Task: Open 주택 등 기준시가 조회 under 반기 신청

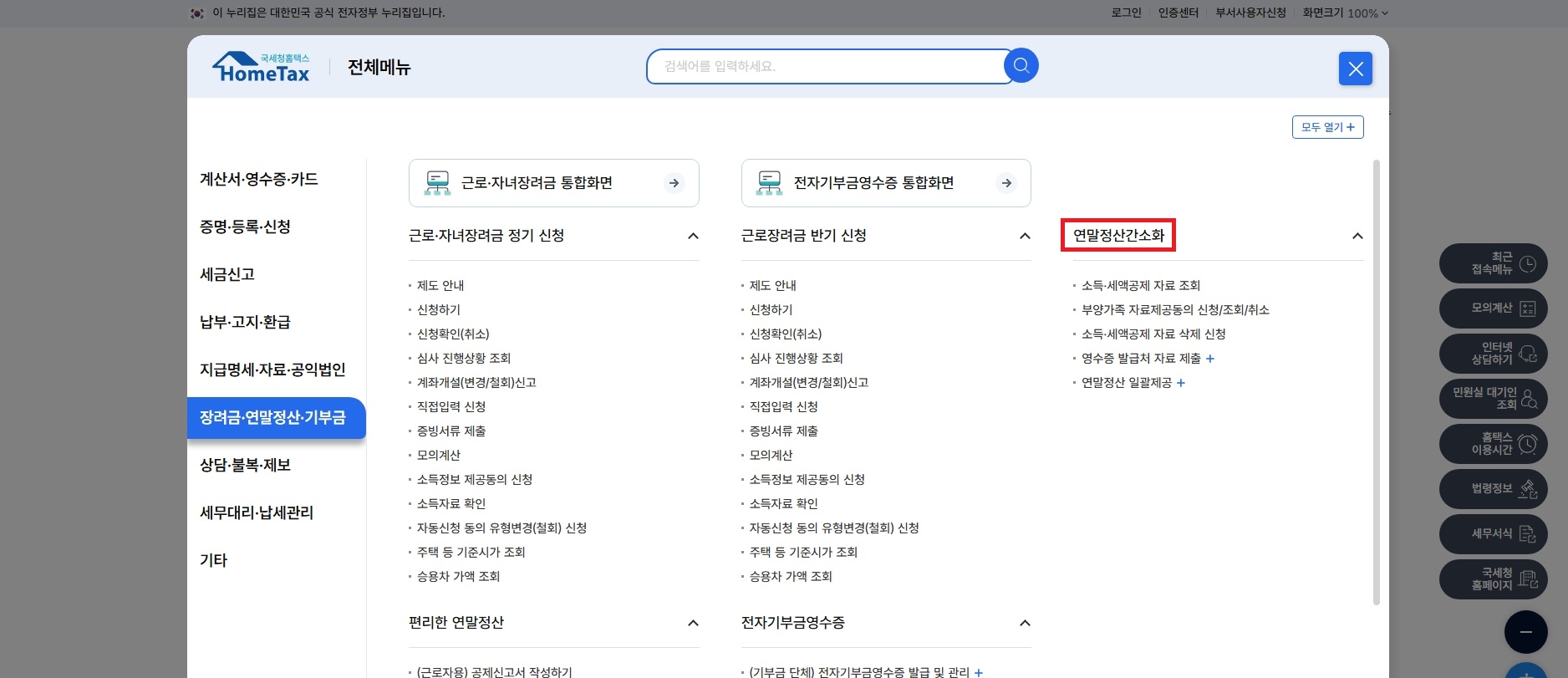Action: tap(804, 553)
